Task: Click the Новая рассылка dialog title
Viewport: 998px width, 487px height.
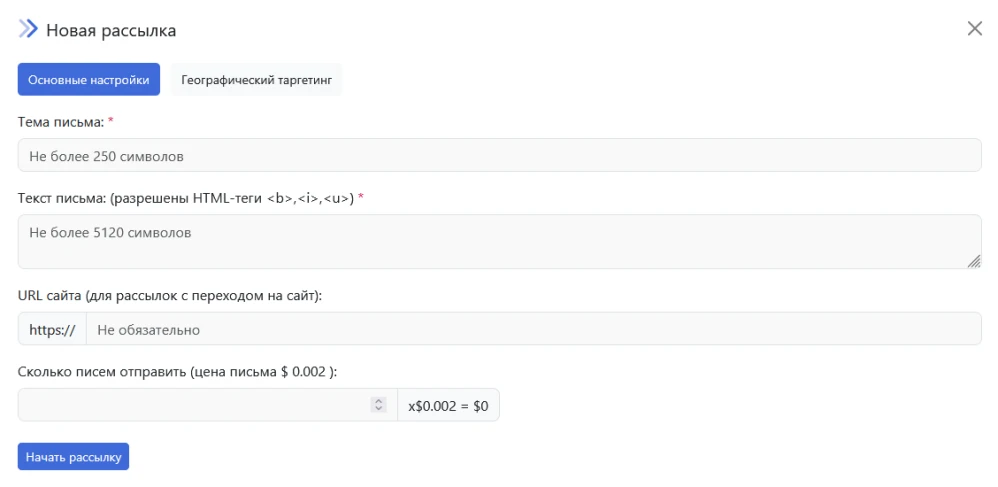Action: (111, 30)
